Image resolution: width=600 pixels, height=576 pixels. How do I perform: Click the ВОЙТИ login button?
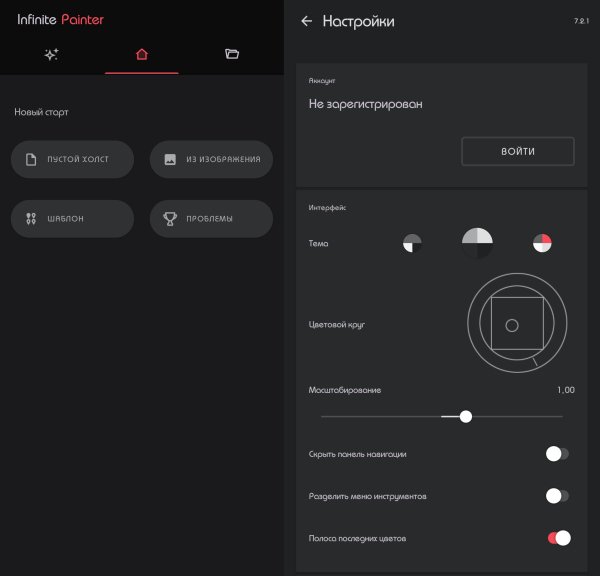point(518,151)
